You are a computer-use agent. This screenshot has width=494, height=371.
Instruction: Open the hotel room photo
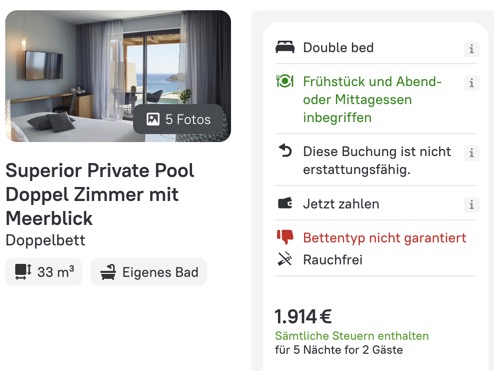[118, 76]
